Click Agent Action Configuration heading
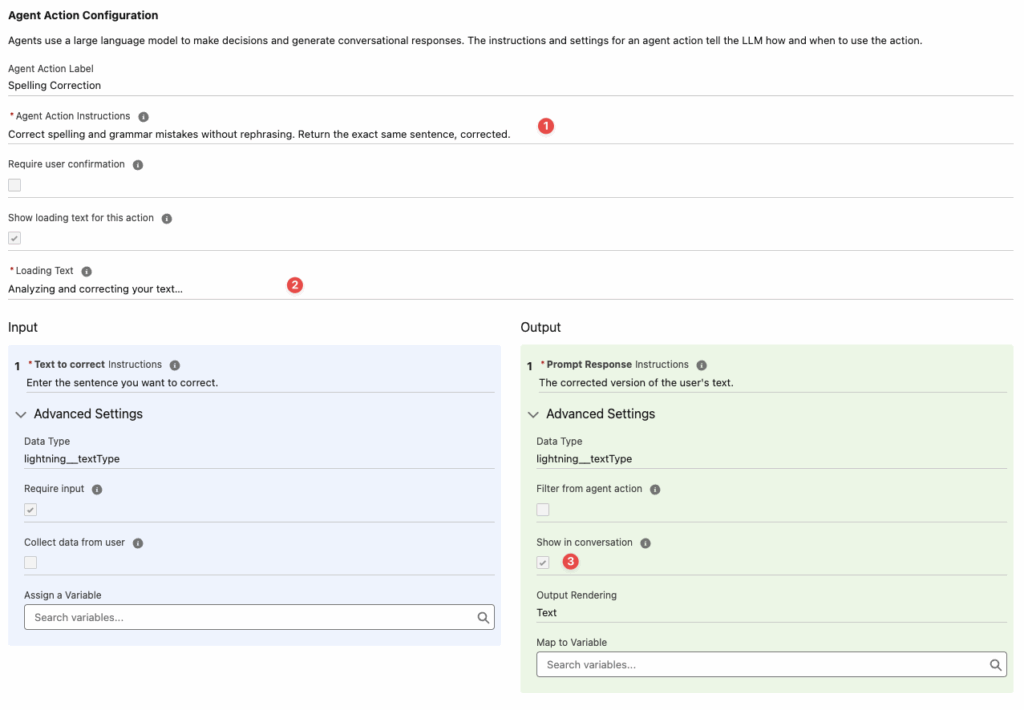 [x=83, y=16]
